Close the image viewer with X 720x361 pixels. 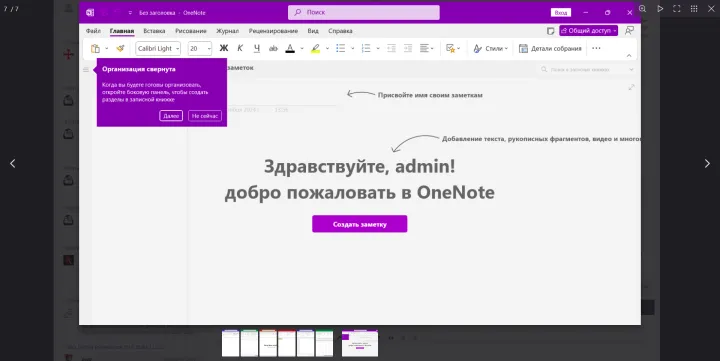coord(711,8)
